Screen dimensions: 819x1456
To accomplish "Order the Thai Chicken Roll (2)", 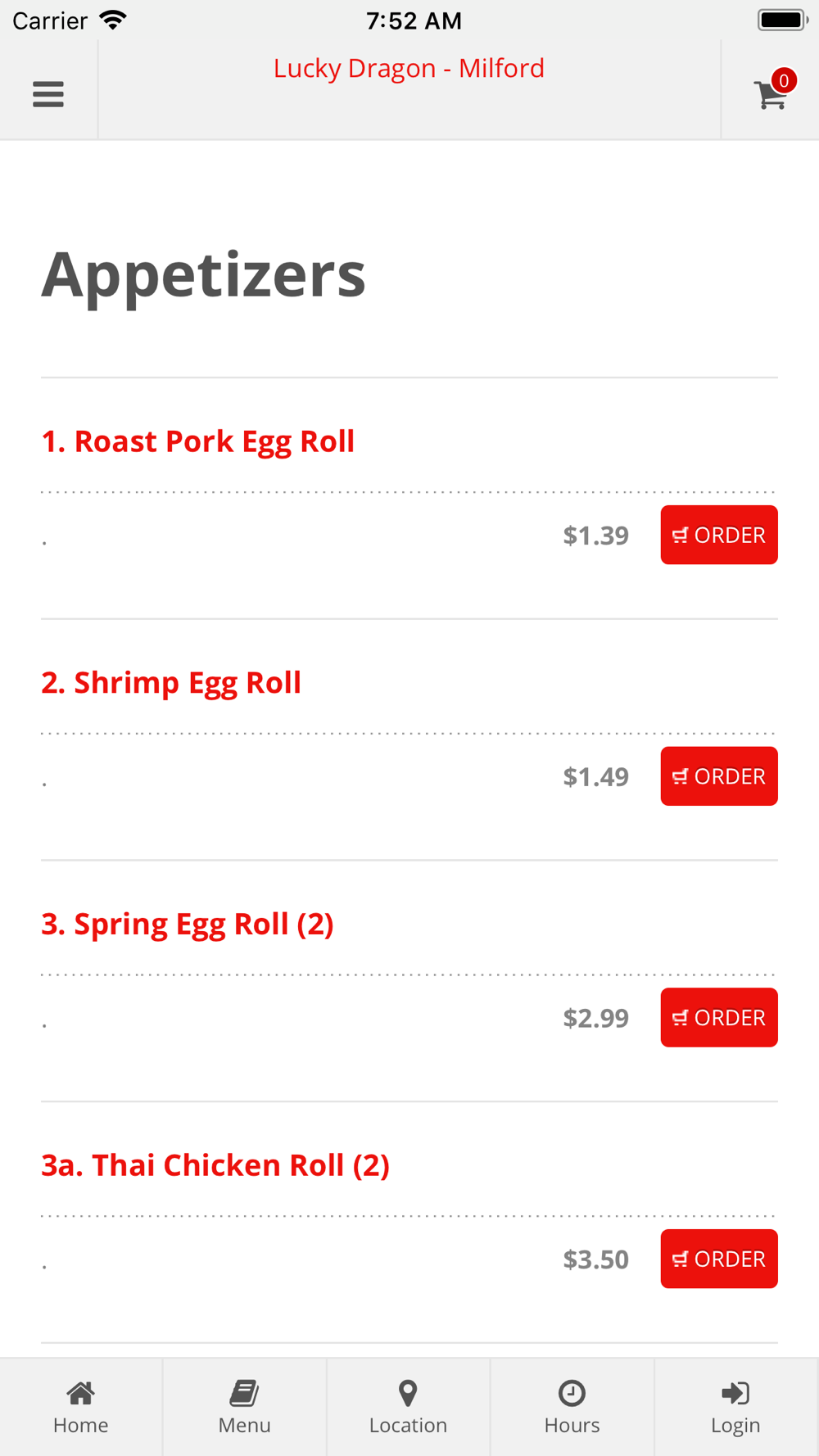I will click(x=719, y=1259).
